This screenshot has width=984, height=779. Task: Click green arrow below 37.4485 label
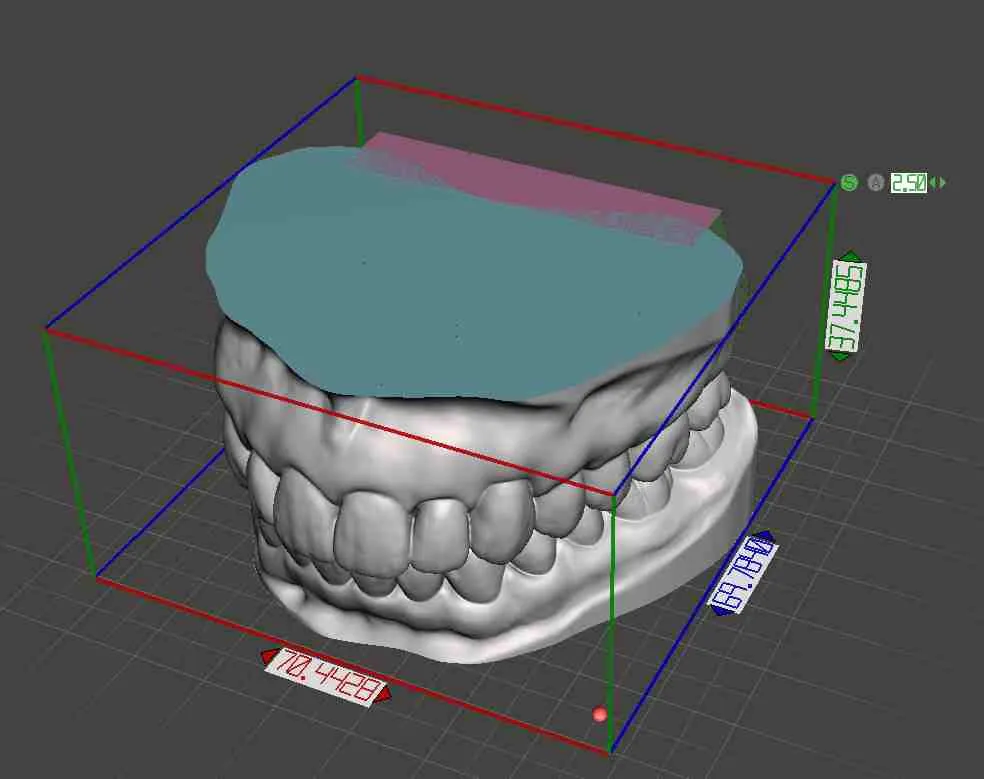[840, 357]
